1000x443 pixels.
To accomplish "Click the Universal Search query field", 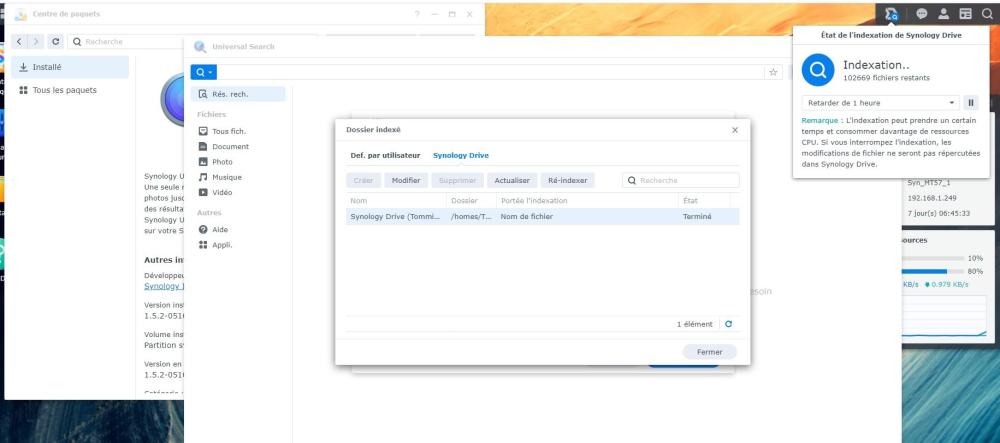I will pos(492,72).
